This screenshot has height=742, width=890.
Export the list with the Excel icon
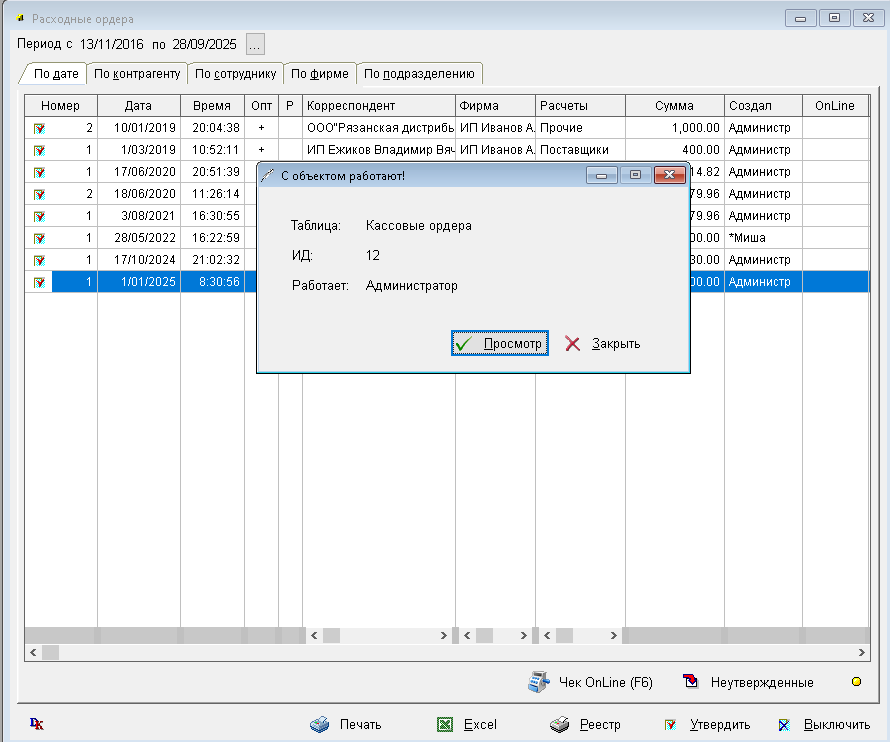pos(445,725)
